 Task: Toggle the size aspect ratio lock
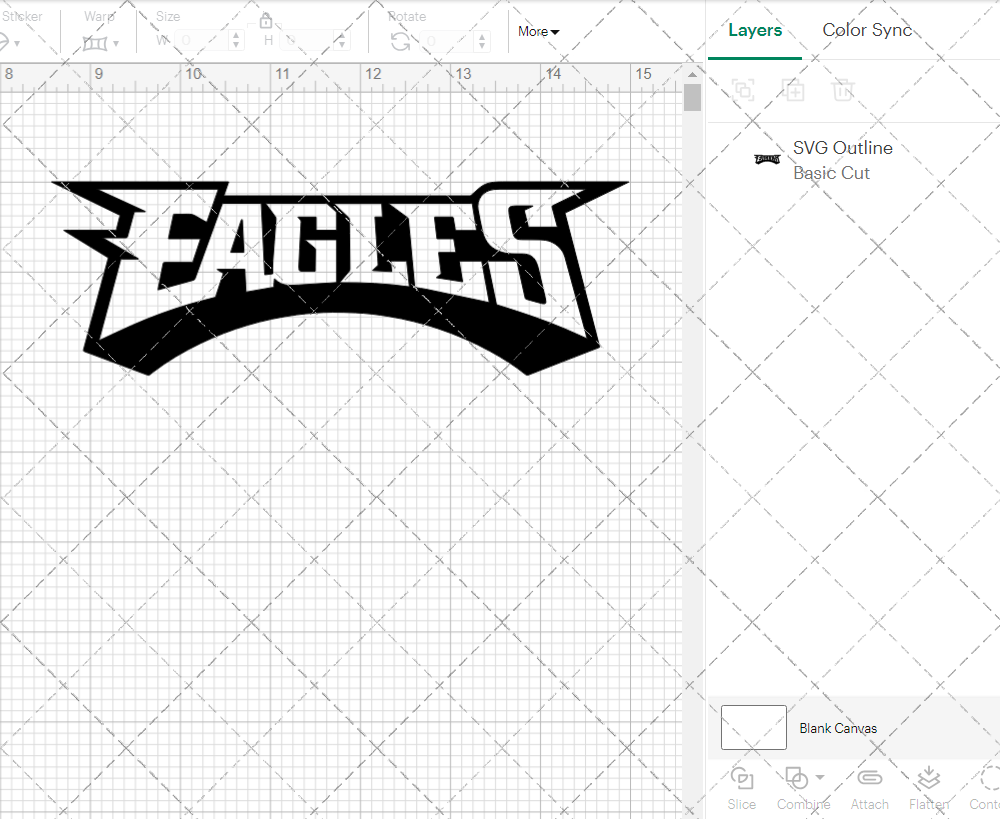click(266, 19)
